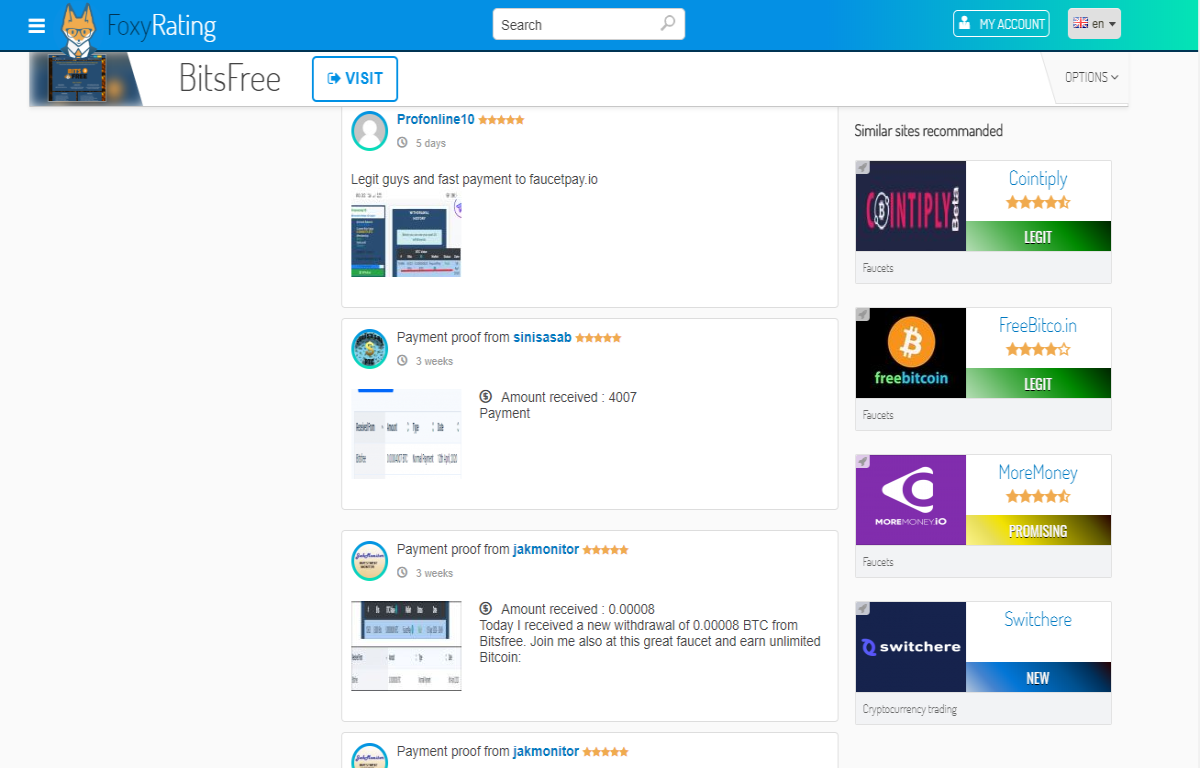Open the Cointiply logo thumbnail
This screenshot has width=1200, height=768.
point(911,206)
